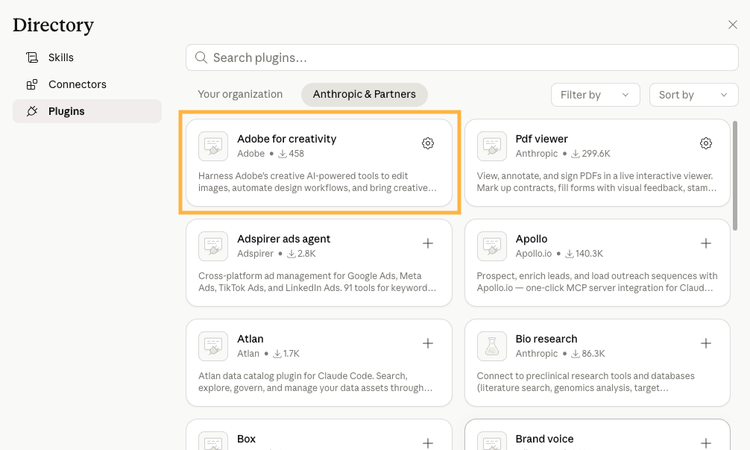Open the Sort by dropdown
This screenshot has height=450, width=750.
[693, 95]
